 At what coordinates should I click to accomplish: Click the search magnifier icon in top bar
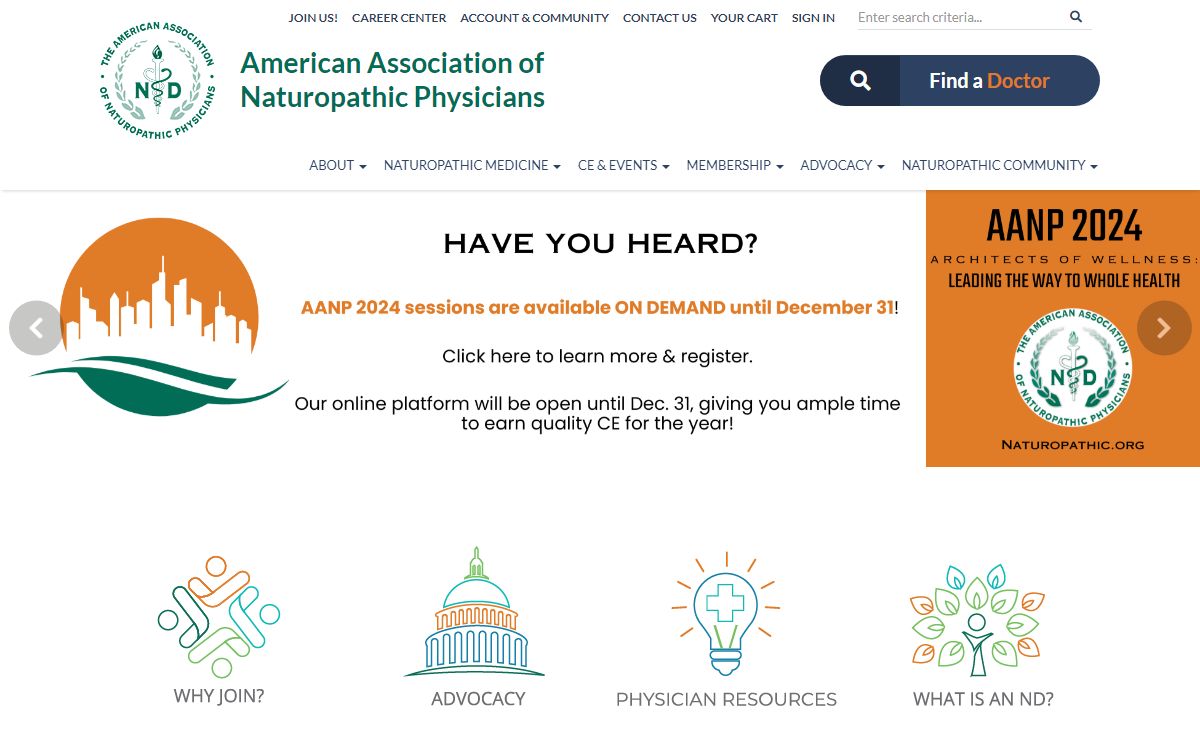(x=1076, y=17)
